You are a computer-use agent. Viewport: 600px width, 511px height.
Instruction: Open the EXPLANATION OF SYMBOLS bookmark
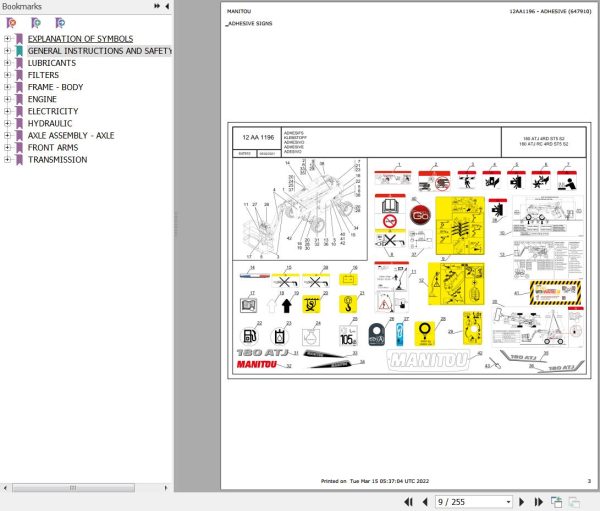[x=80, y=39]
